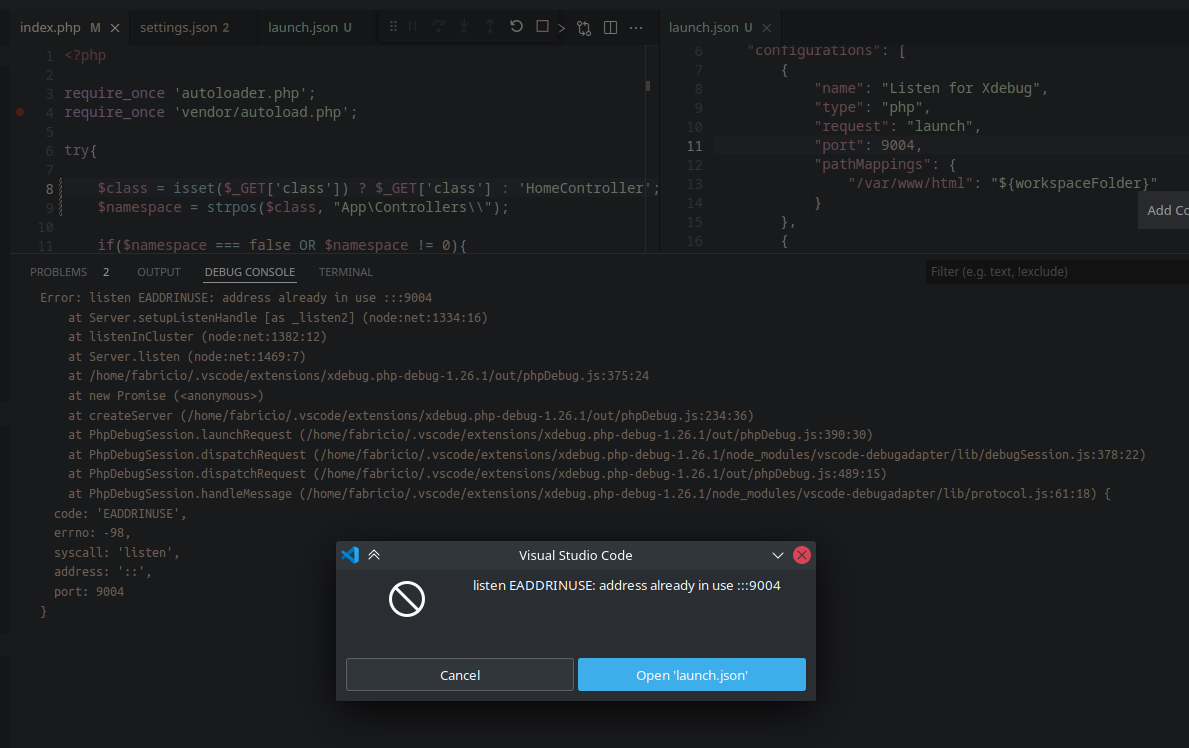Click Open 'launch.json' in the dialog
This screenshot has width=1189, height=748.
(x=691, y=674)
